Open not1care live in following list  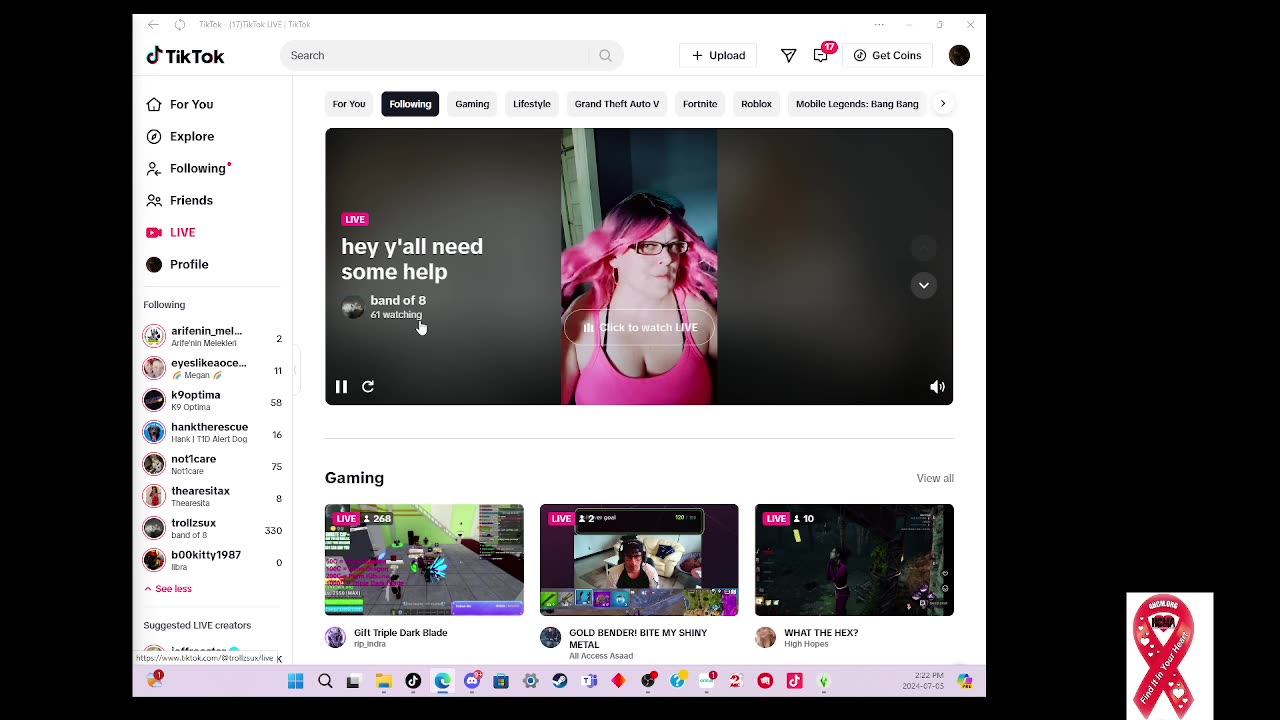[x=213, y=464]
